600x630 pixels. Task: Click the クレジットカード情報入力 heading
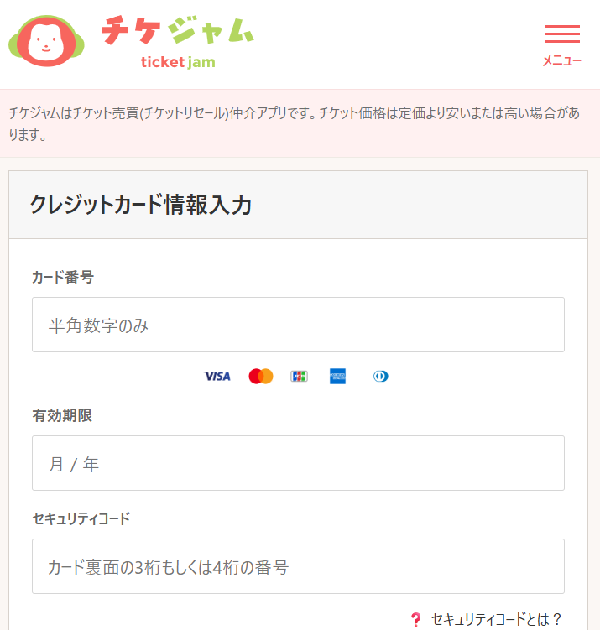(141, 205)
